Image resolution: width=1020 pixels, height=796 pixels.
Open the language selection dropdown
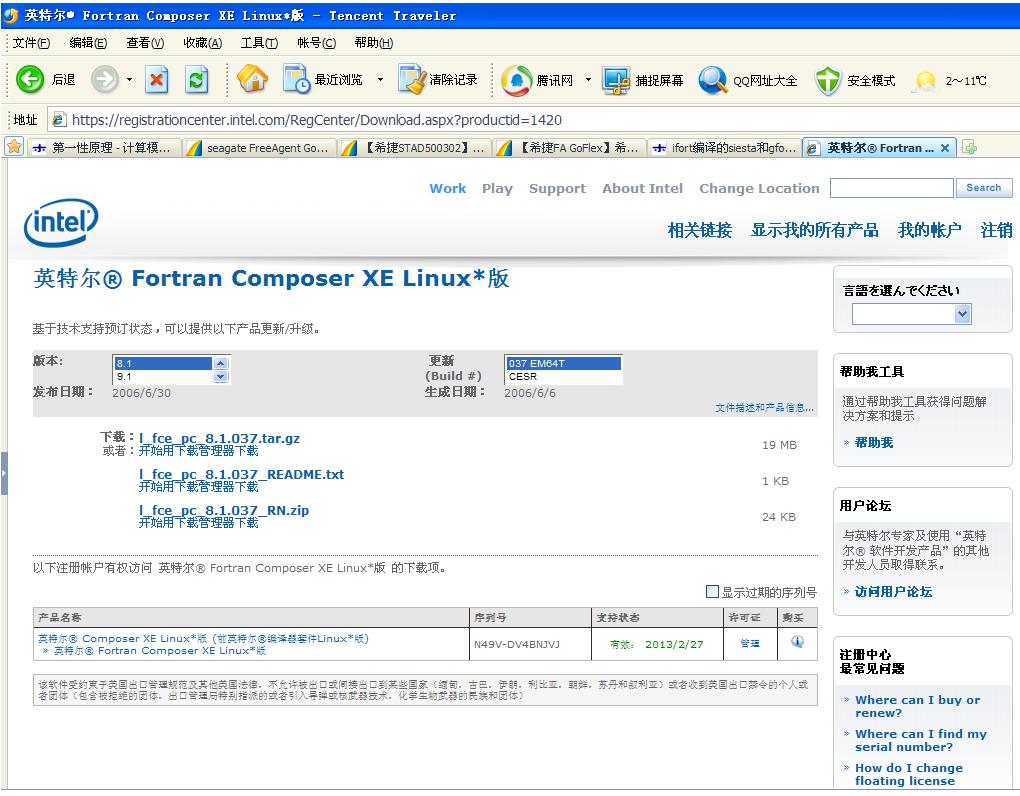[x=911, y=315]
